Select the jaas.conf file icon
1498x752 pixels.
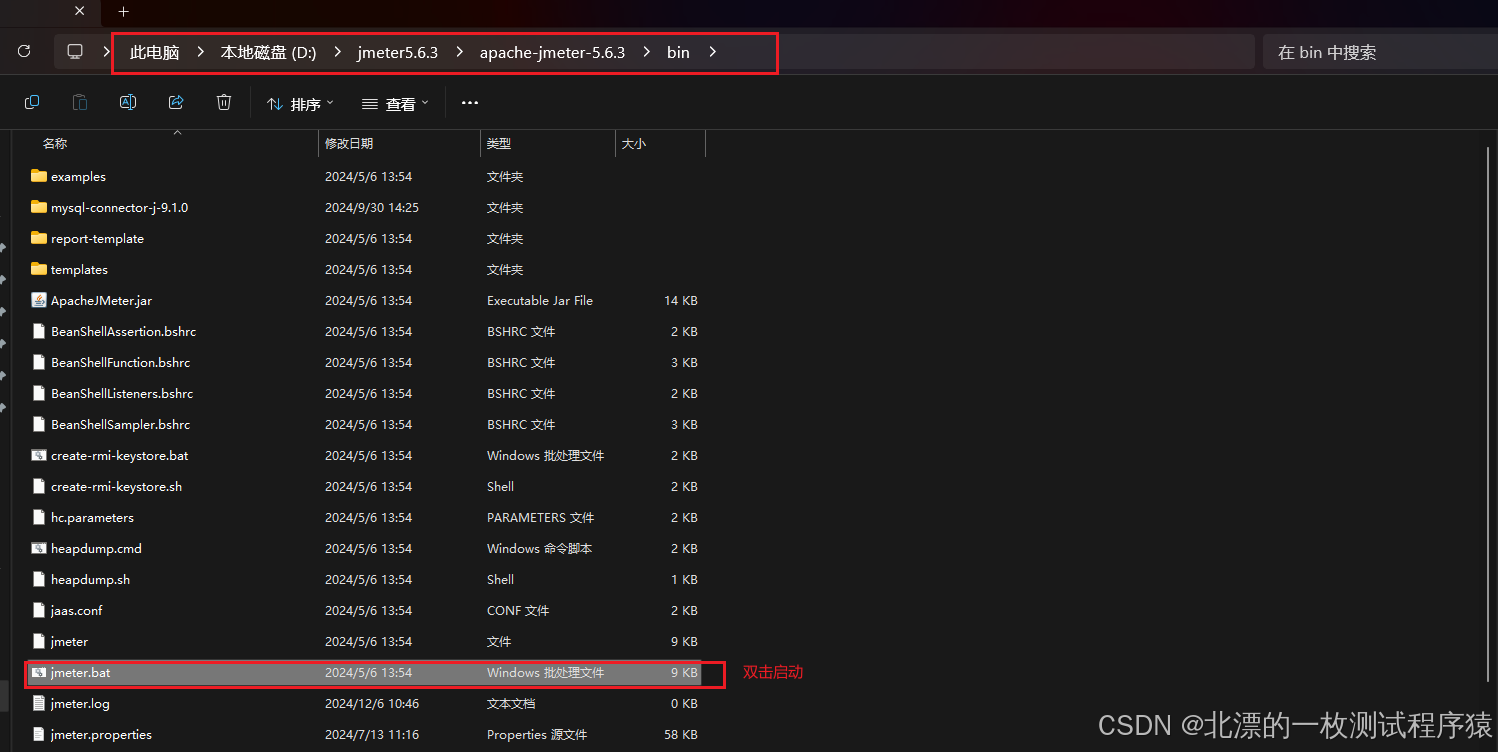39,610
